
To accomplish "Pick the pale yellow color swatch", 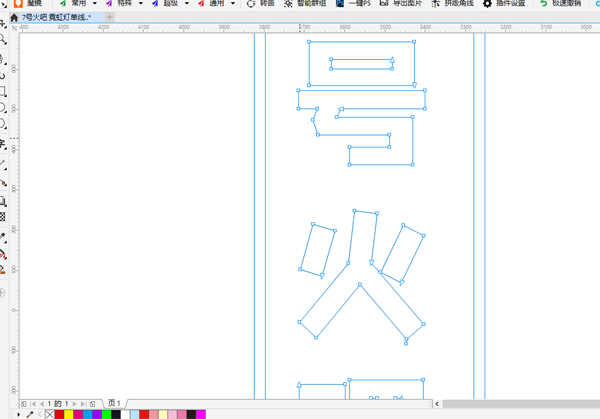I will [163, 414].
